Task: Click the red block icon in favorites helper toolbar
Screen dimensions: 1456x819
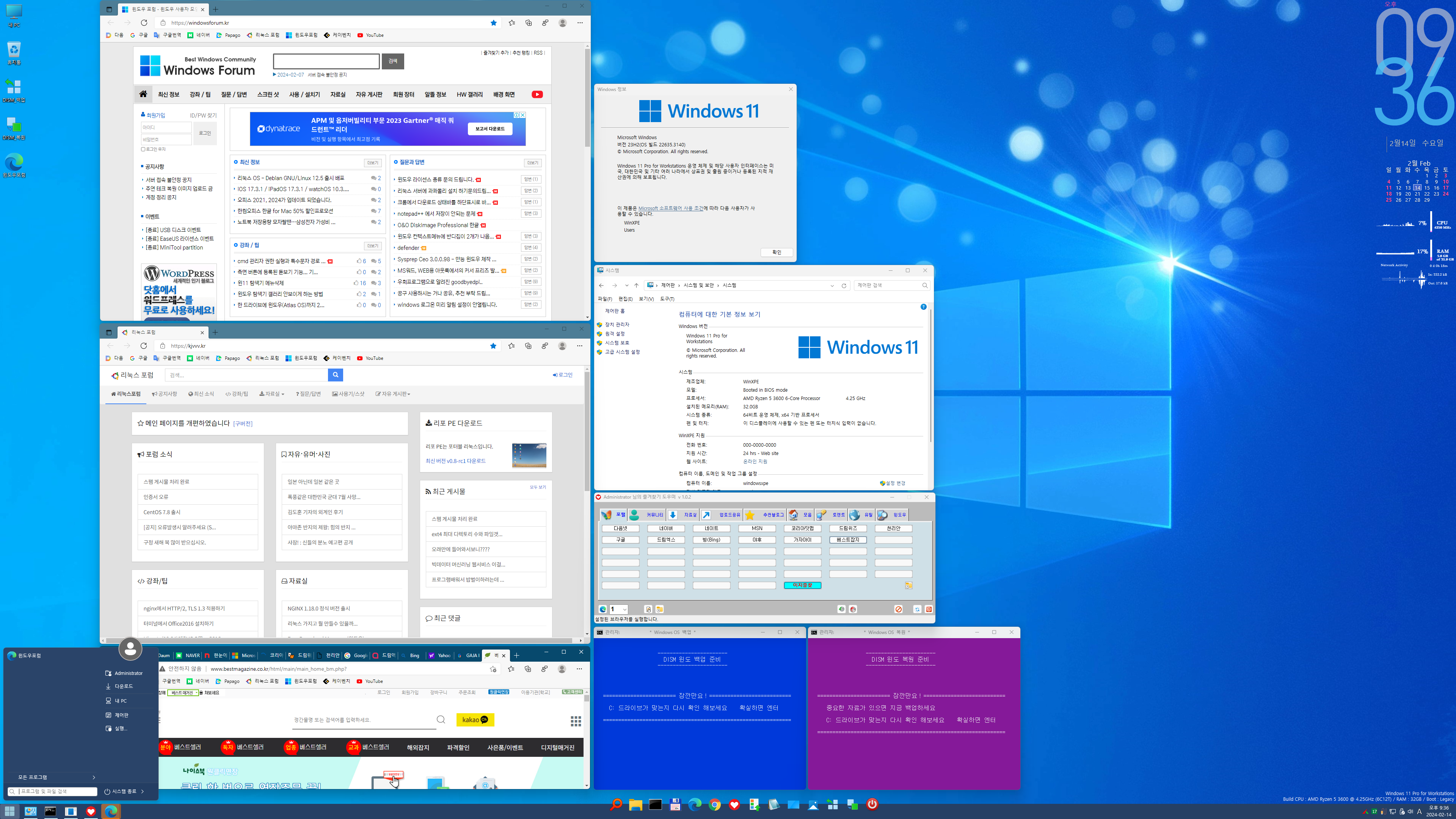Action: coord(899,609)
